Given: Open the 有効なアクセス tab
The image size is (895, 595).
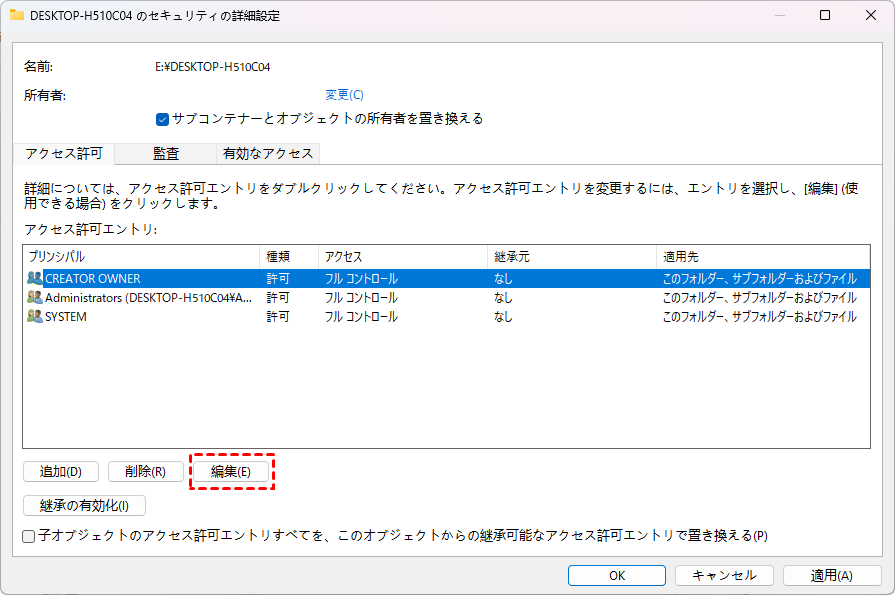Looking at the screenshot, I should pos(268,153).
